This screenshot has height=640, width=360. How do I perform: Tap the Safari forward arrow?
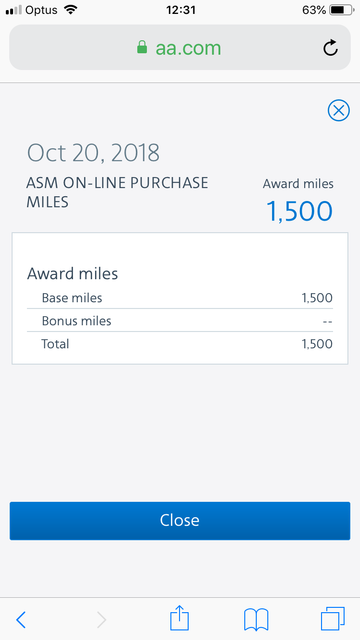pyautogui.click(x=101, y=620)
